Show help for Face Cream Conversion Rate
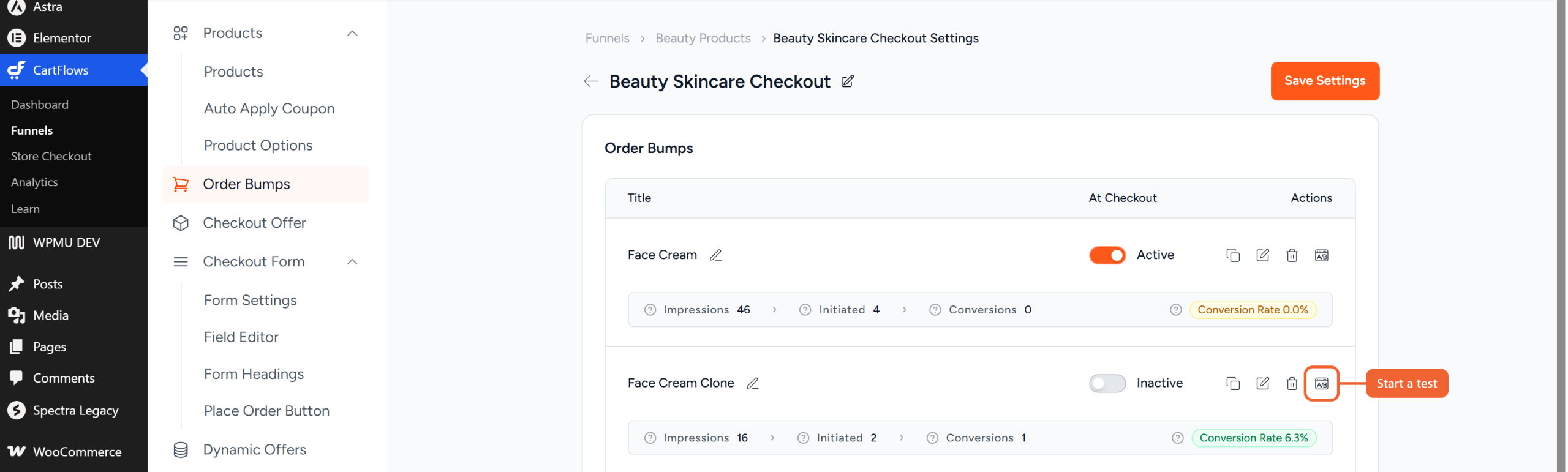The image size is (1568, 472). pyautogui.click(x=1175, y=310)
